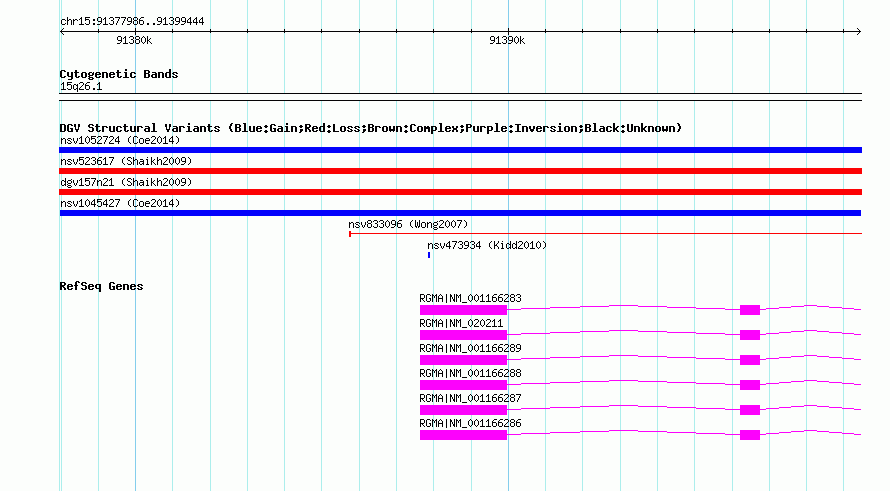Open the dgv157n21 (Shaikh2009) label
Viewport: 890px width, 491px height.
pos(126,182)
